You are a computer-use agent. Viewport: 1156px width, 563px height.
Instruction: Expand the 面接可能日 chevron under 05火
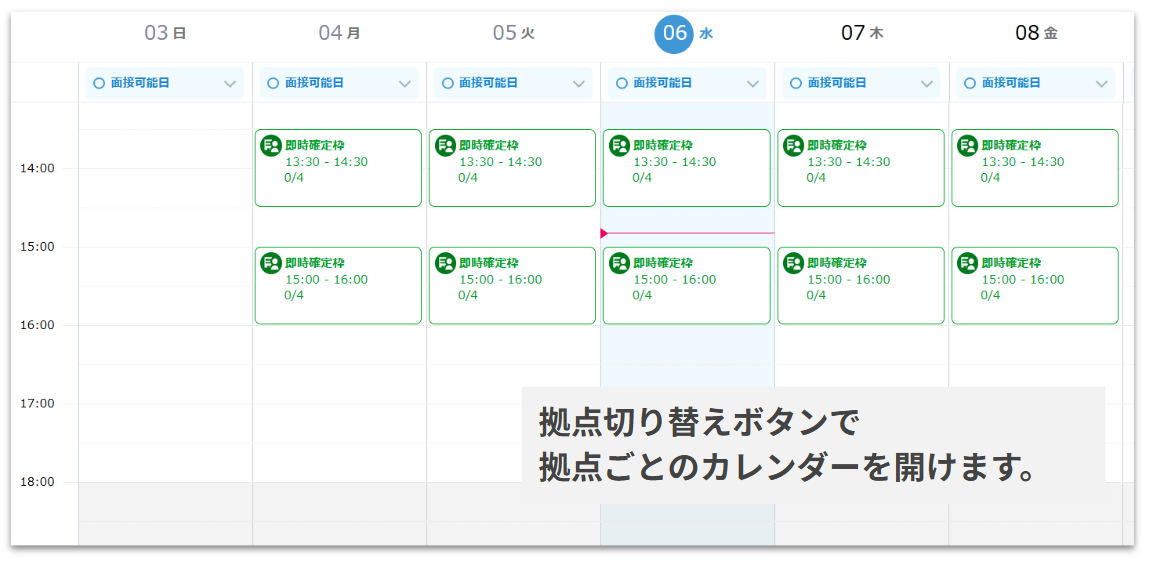click(579, 84)
